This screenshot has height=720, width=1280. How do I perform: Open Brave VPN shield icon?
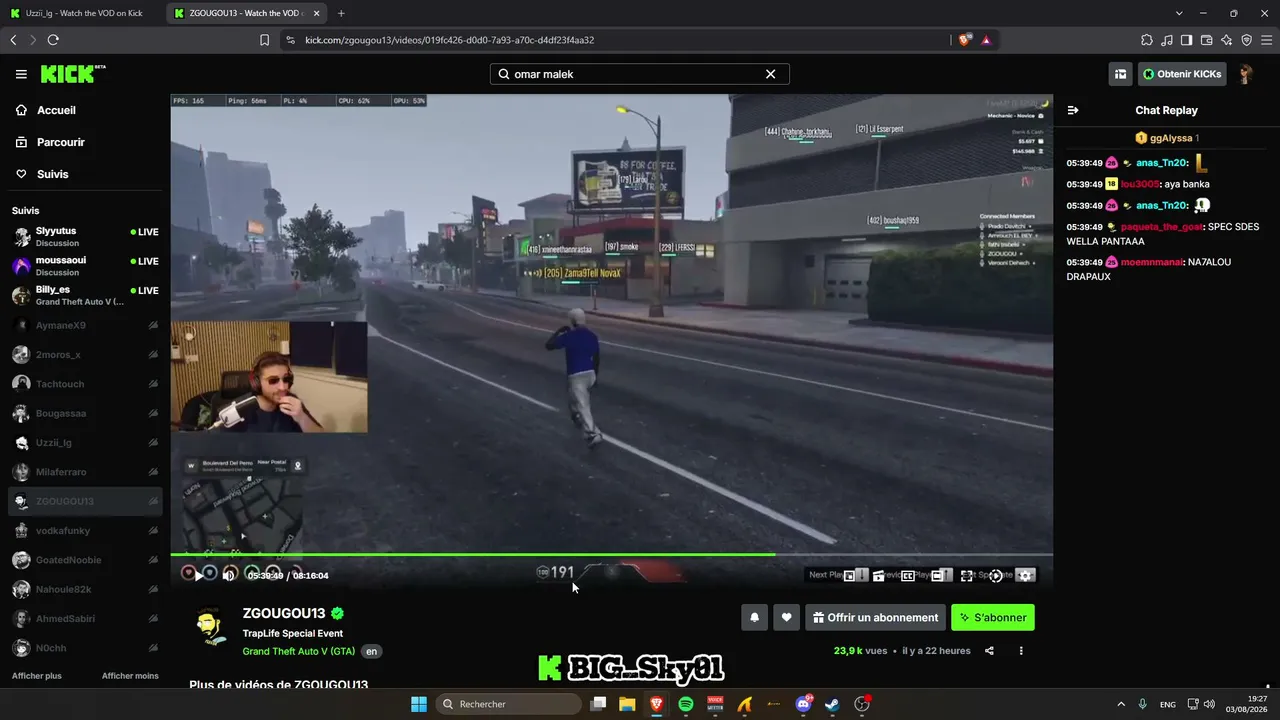coord(1246,40)
